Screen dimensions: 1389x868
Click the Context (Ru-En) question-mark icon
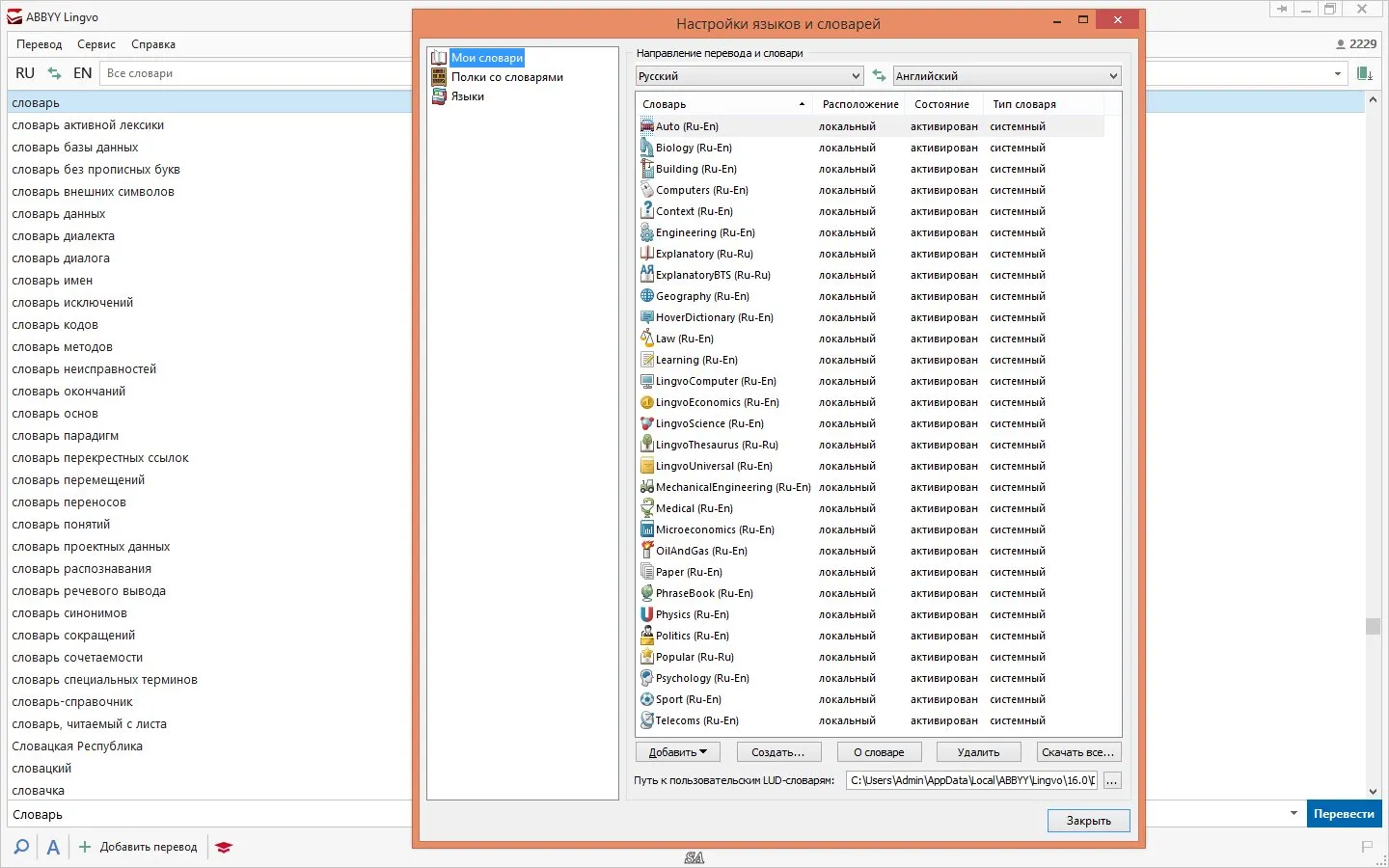point(647,210)
